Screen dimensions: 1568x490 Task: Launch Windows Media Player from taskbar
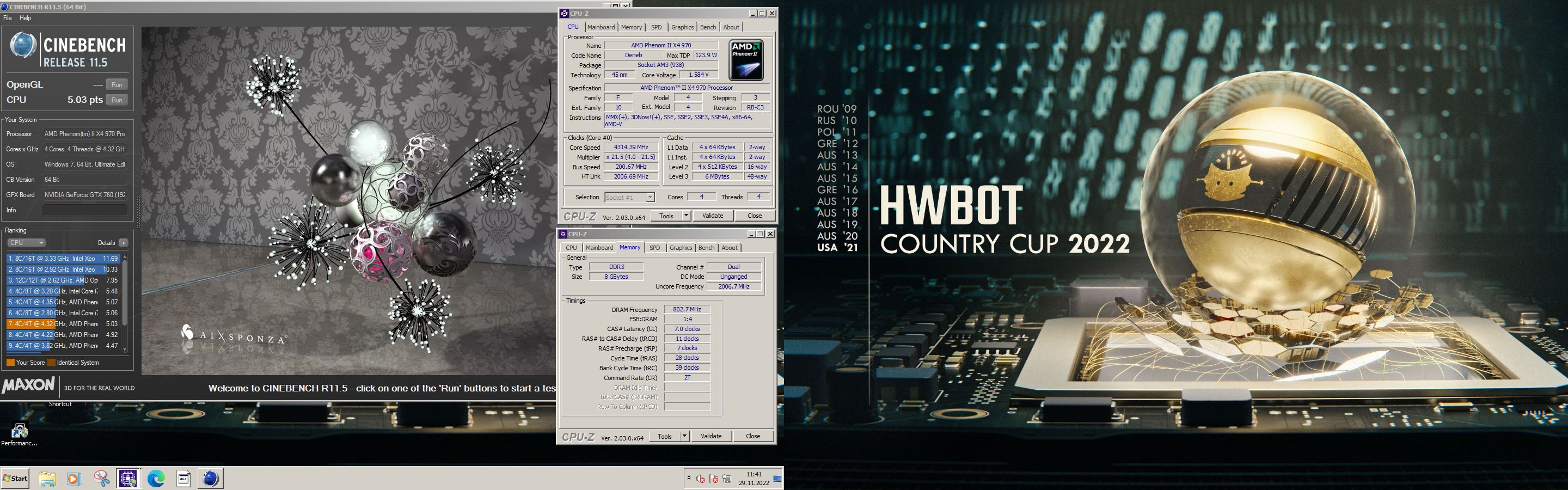pyautogui.click(x=73, y=479)
